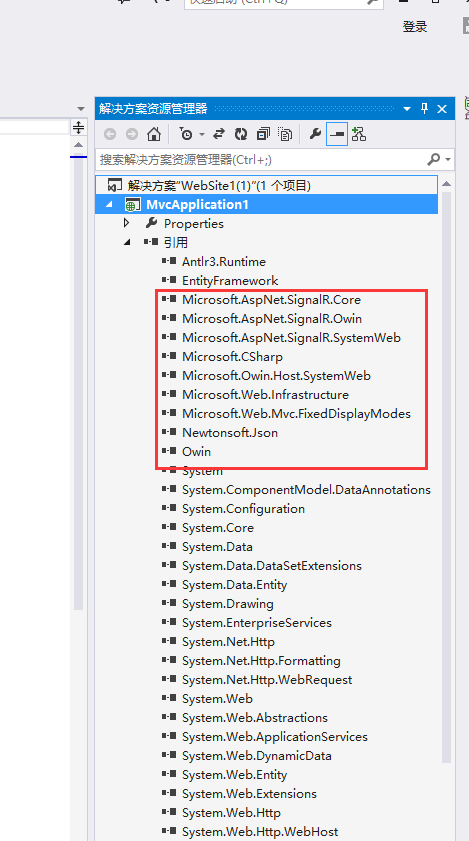Collapse the 引用 references node
Screen dimensions: 469x841
(128, 242)
